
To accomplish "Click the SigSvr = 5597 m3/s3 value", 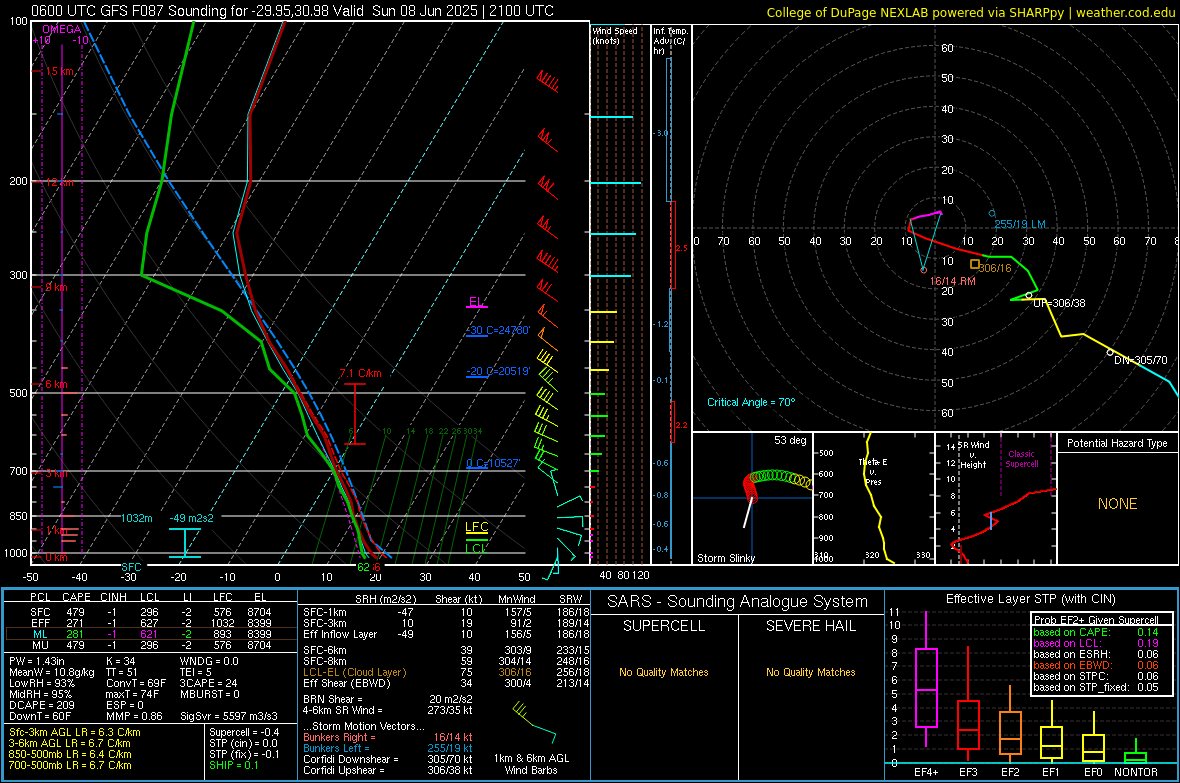I will coord(228,716).
